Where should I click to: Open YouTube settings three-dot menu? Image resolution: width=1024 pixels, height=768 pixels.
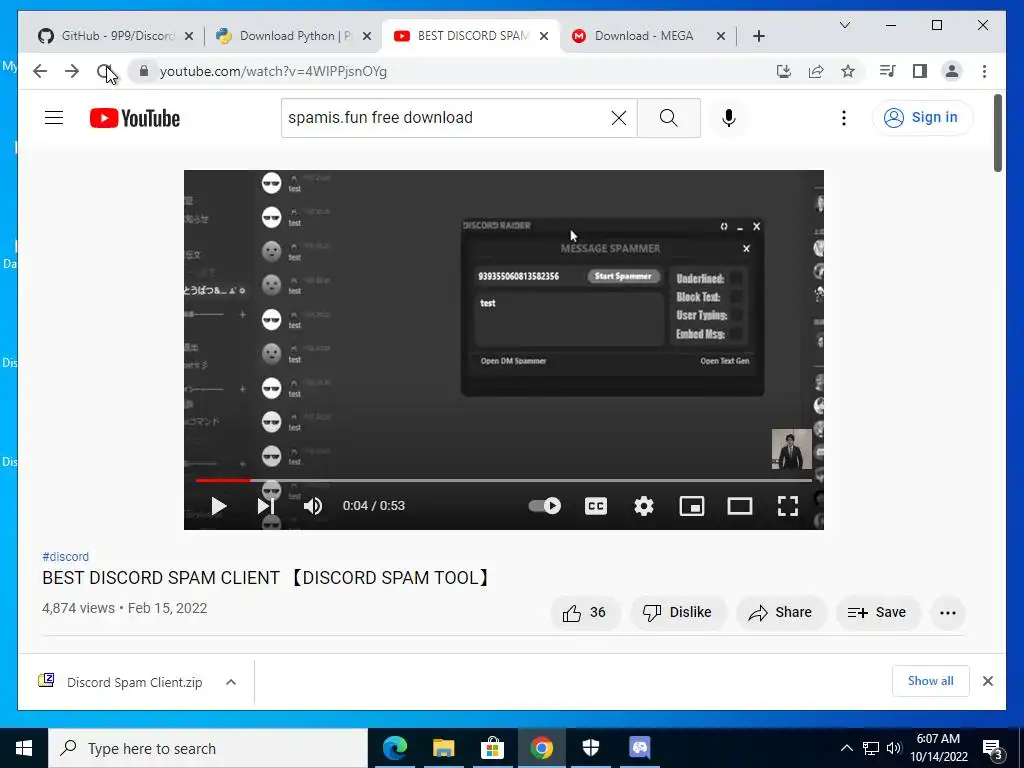844,118
